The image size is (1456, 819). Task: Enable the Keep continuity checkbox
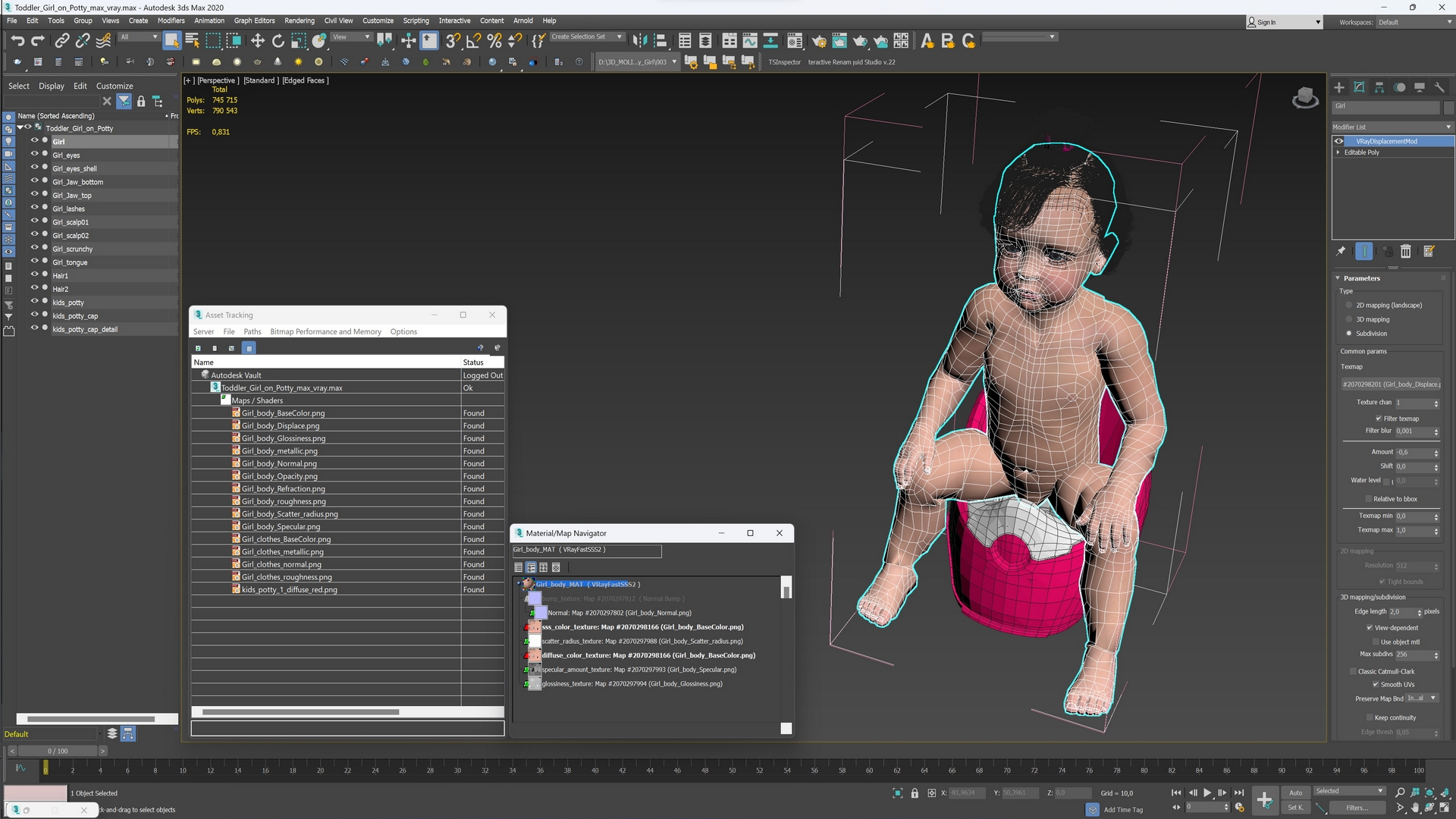[x=1370, y=717]
